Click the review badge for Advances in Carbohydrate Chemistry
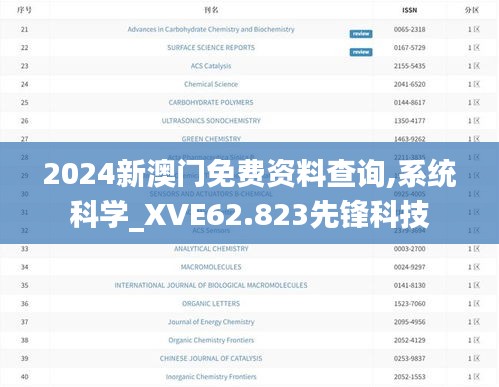499x387 pixels. [x=361, y=34]
